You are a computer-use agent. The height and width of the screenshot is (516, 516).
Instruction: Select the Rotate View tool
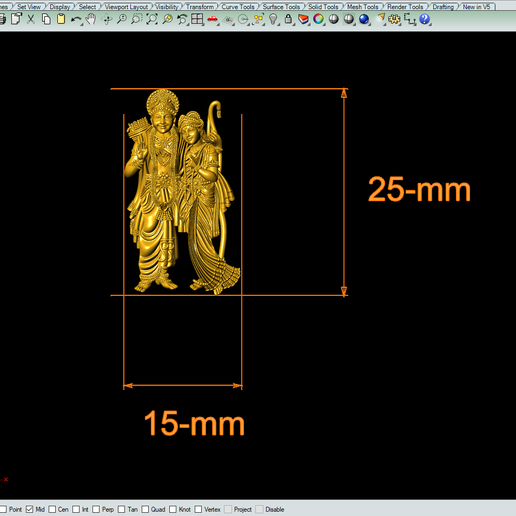point(107,20)
